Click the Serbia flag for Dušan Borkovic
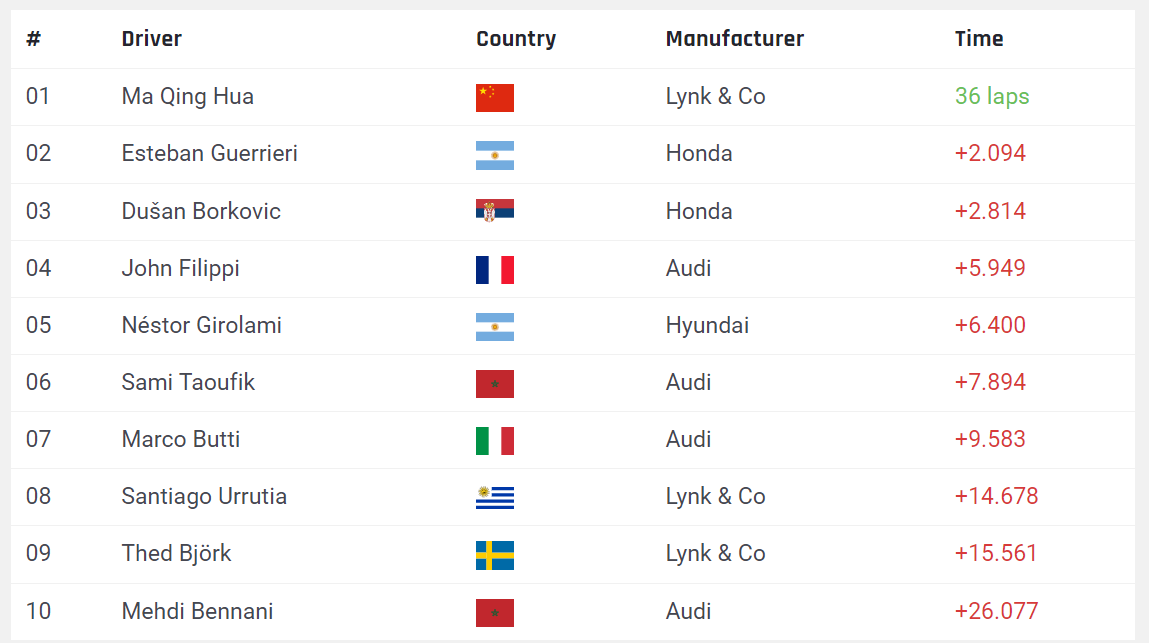The image size is (1149, 643). point(494,211)
